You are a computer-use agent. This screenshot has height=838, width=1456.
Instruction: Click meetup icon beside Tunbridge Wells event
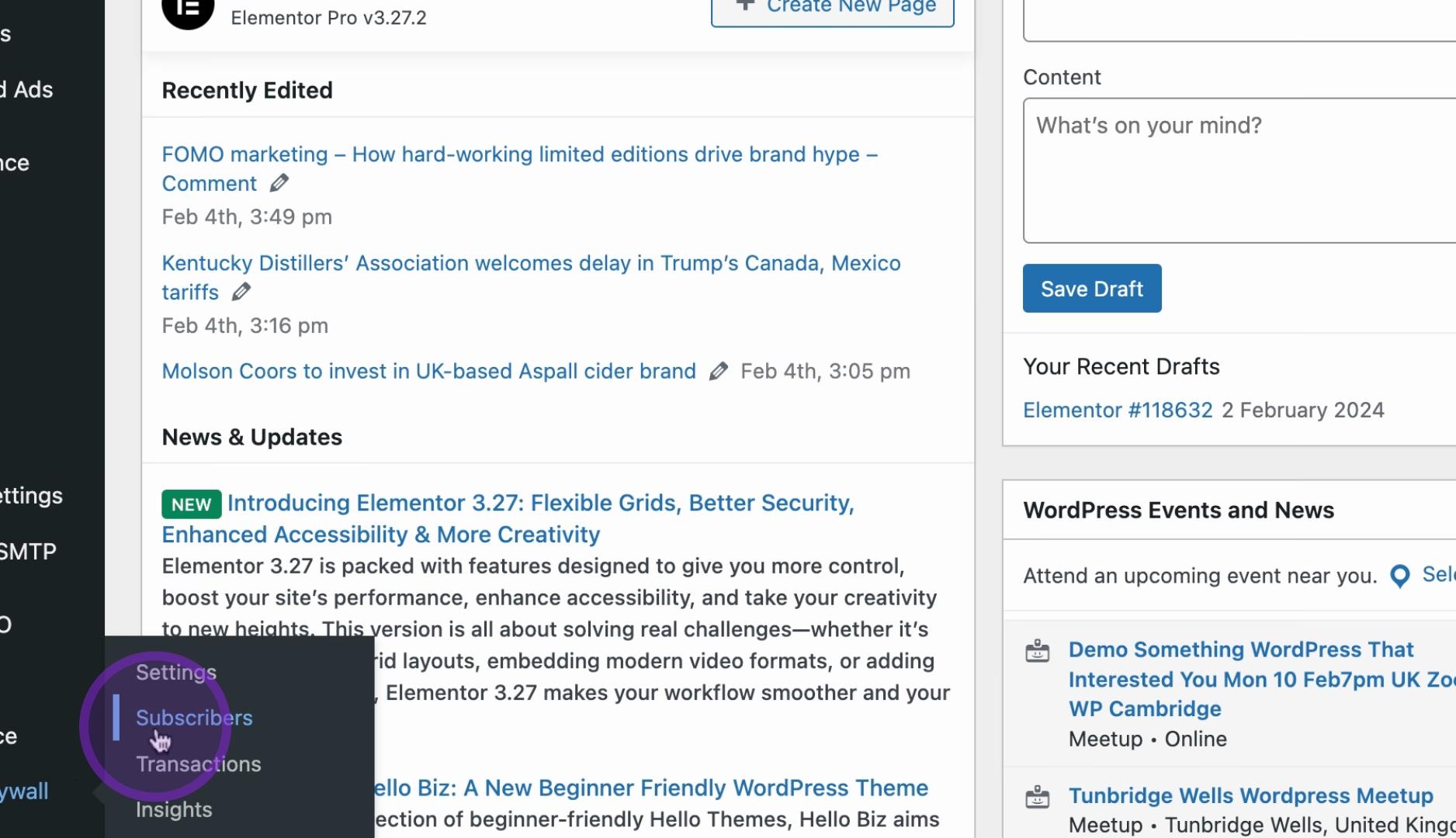click(1038, 797)
